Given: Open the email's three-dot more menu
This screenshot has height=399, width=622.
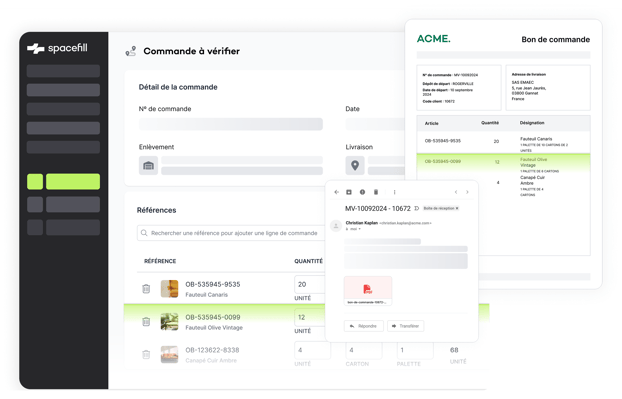Looking at the screenshot, I should 394,192.
